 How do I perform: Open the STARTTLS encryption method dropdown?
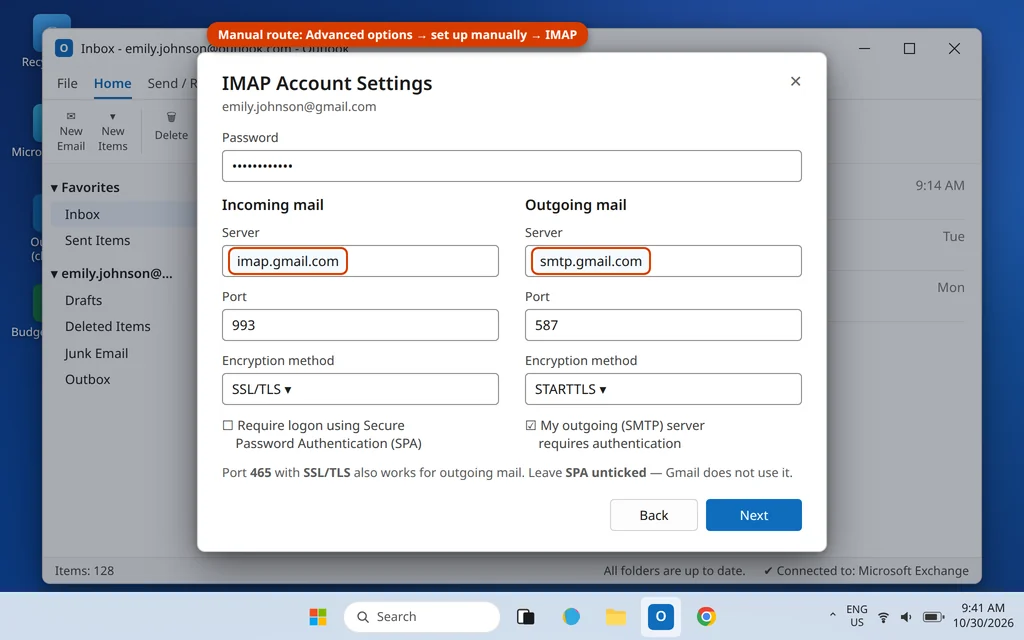pos(663,389)
